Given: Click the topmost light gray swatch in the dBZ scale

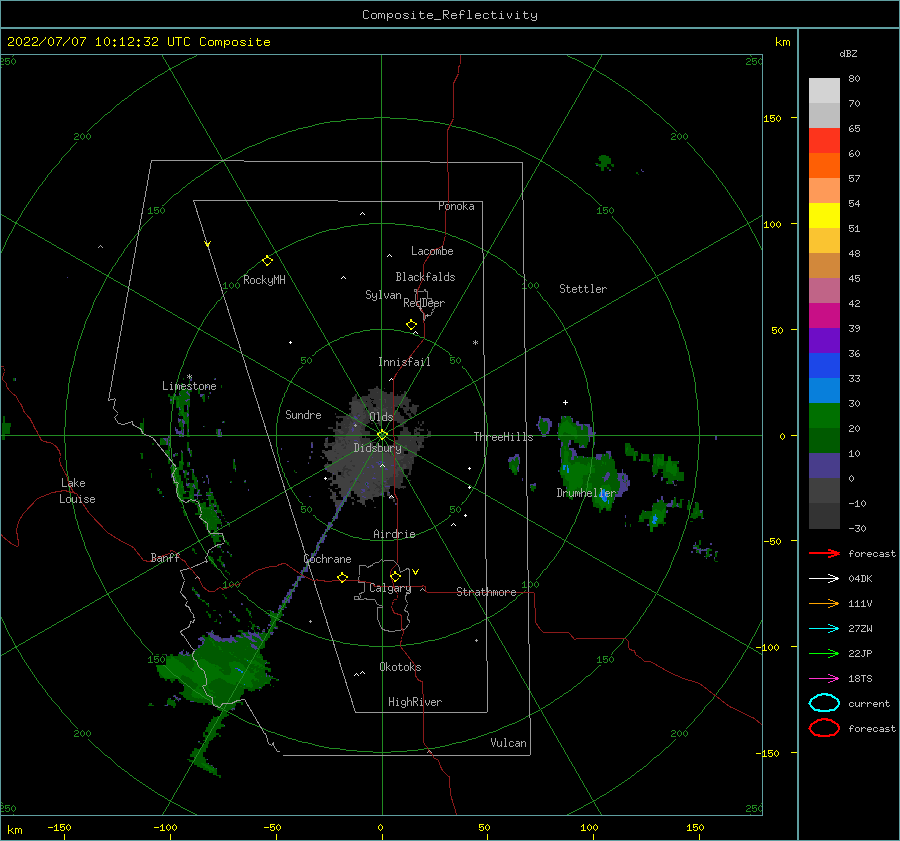Looking at the screenshot, I should coord(824,91).
